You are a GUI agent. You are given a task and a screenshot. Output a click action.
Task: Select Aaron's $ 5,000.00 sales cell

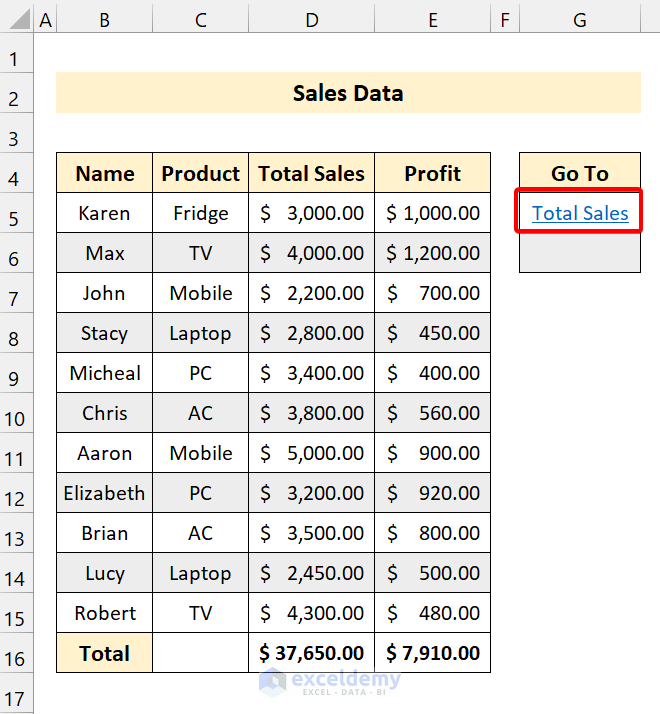tap(312, 453)
